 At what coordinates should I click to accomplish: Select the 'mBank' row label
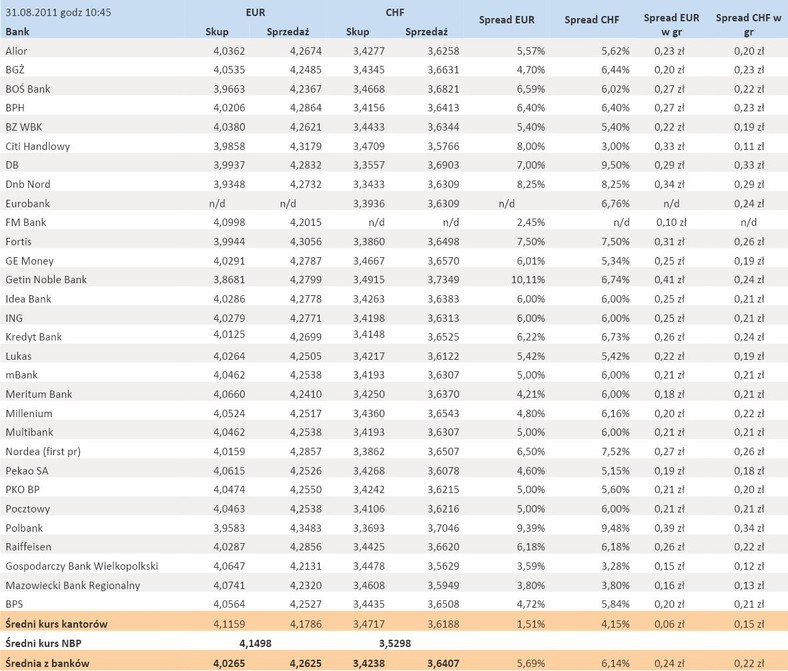tap(22, 375)
